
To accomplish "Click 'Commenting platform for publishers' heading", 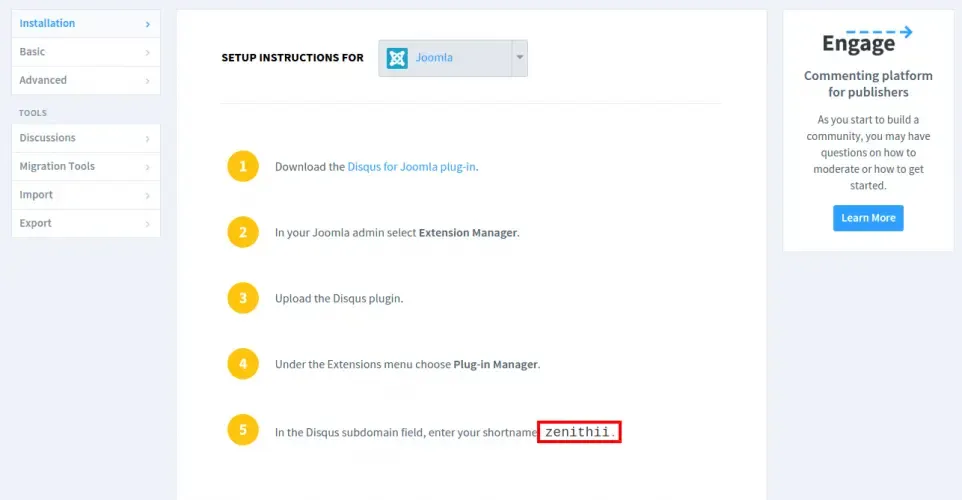I will 868,84.
